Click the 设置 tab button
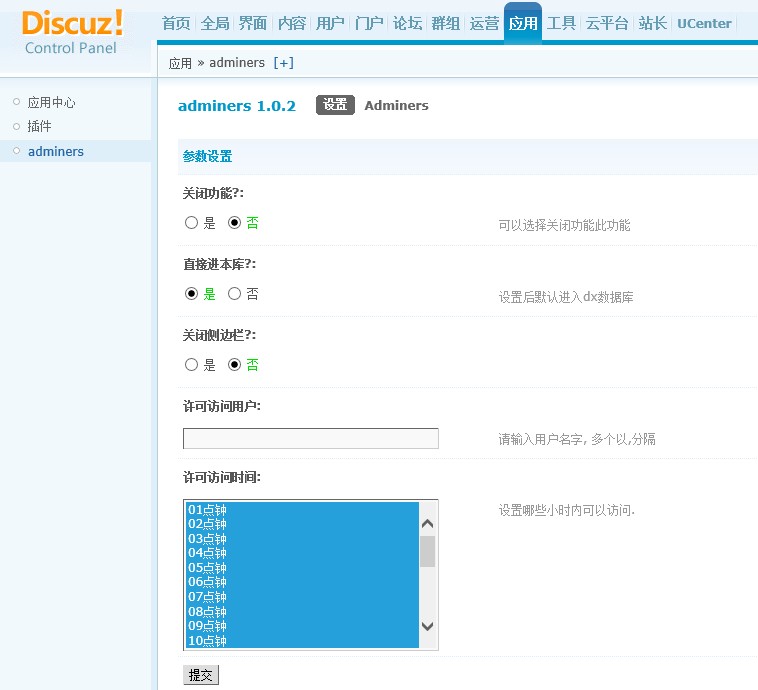Screen dimensions: 758x690 [x=335, y=105]
